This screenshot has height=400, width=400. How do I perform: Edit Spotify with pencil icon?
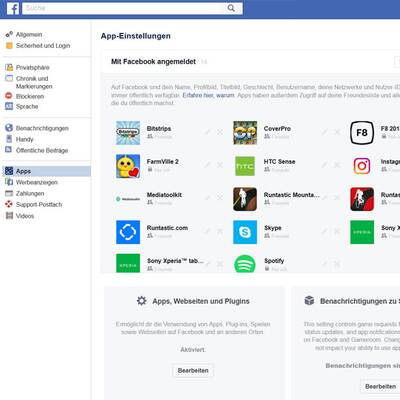(x=325, y=264)
